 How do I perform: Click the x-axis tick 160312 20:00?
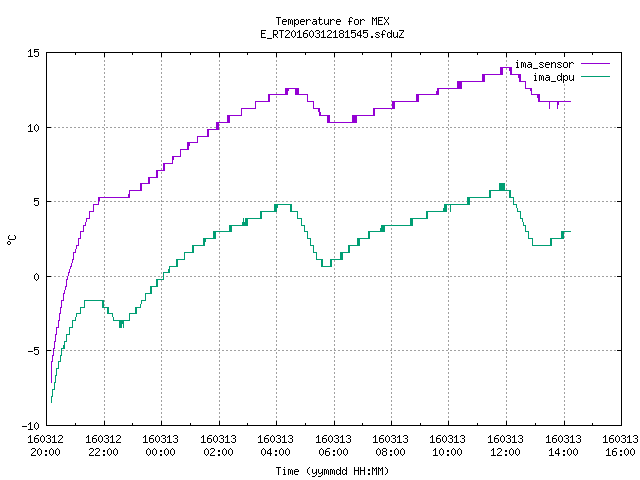pyautogui.click(x=45, y=445)
